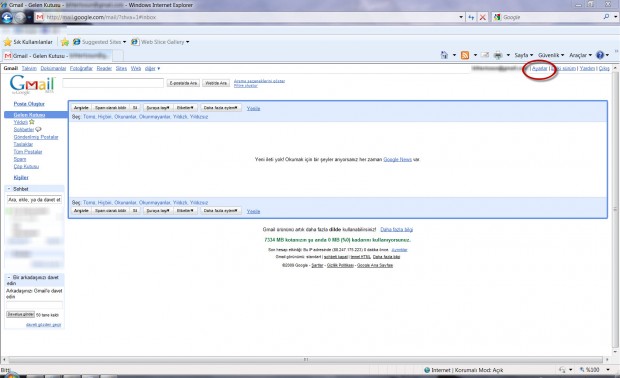Click the red X Stop icon
This screenshot has width=620, height=378.
(x=483, y=17)
